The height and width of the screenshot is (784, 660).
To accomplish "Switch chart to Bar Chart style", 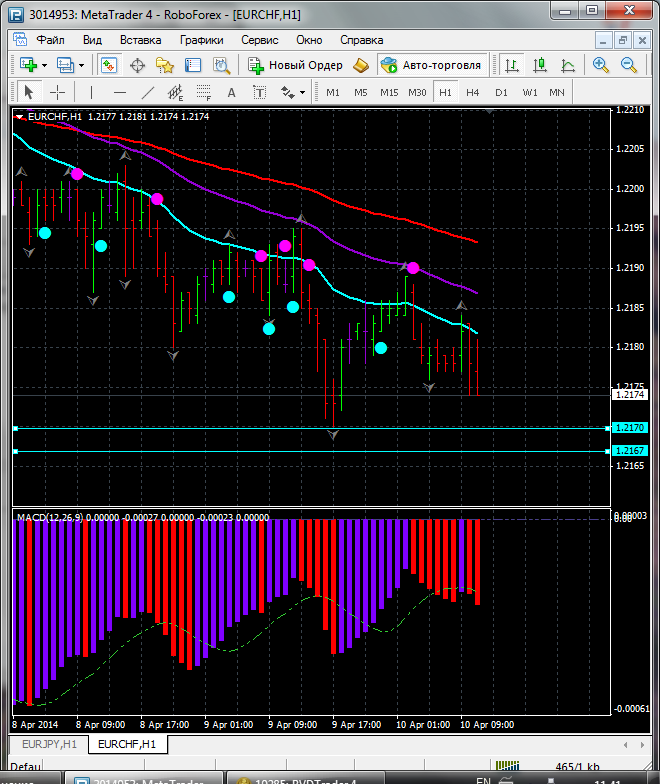I will (x=512, y=65).
